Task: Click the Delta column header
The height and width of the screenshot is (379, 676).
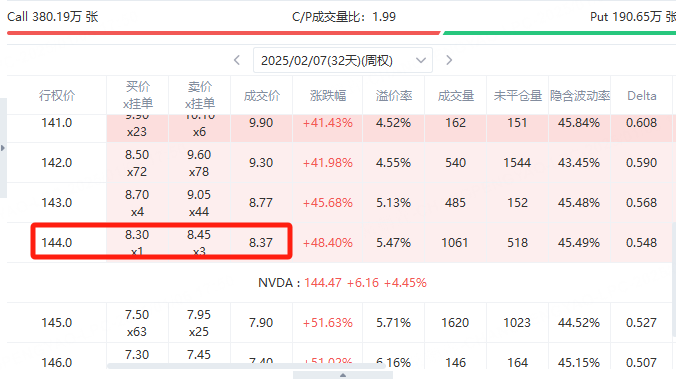Action: coord(642,96)
